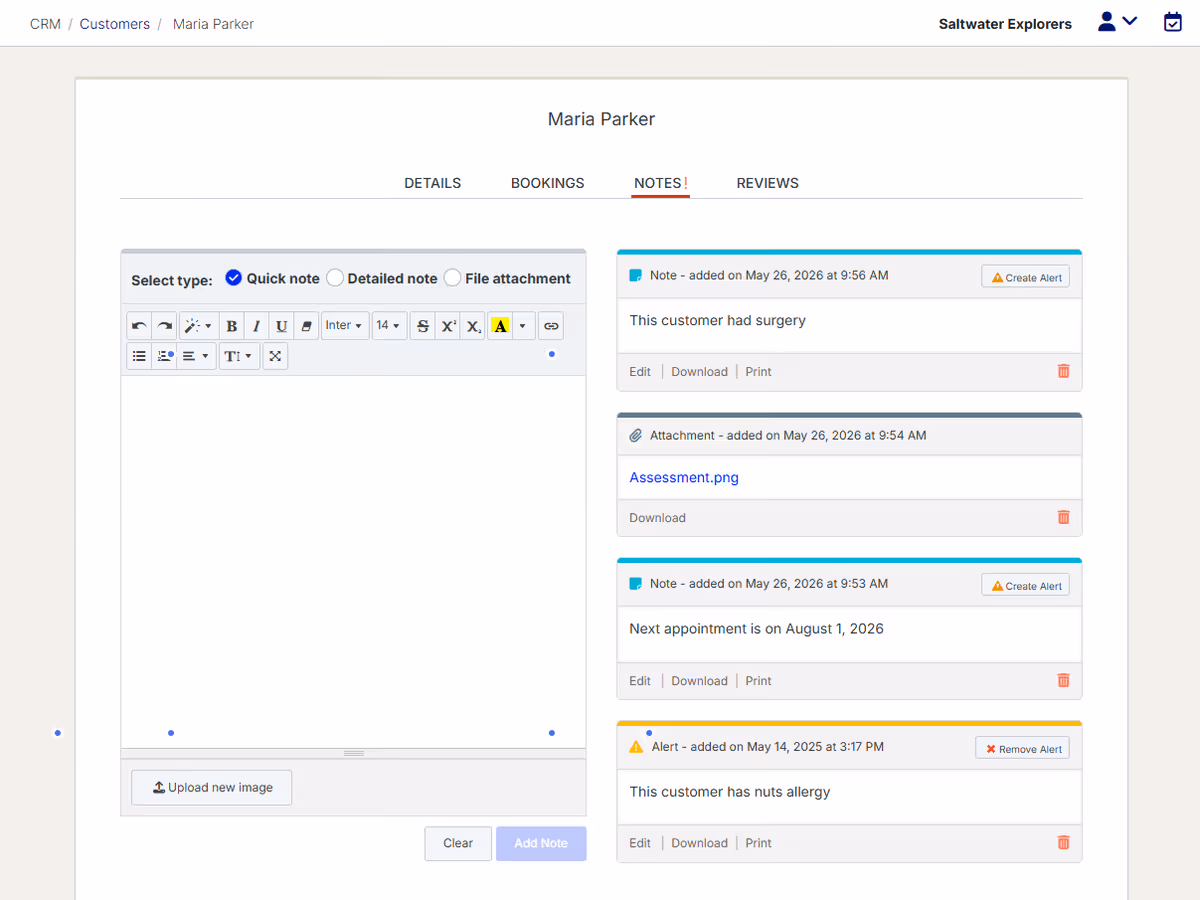This screenshot has height=900, width=1200.
Task: Apply italic formatting
Action: point(257,326)
